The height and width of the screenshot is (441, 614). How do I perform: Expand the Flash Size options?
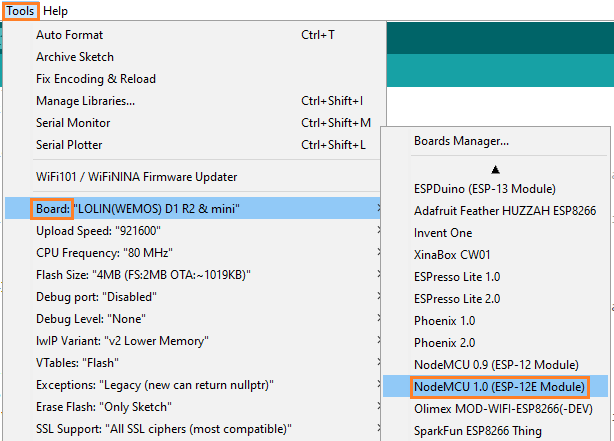(x=142, y=274)
